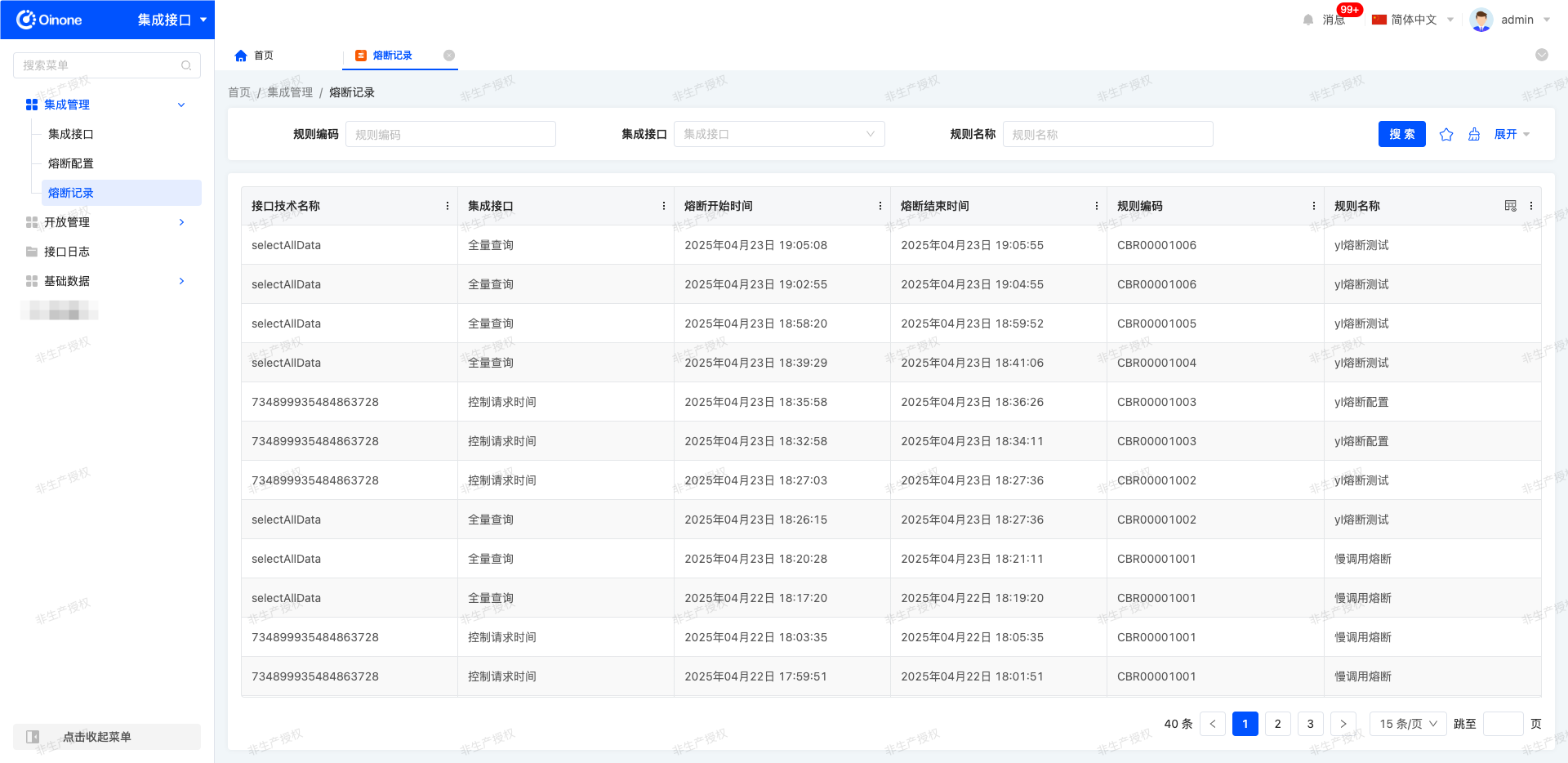
Task: Go to page 2
Action: pos(1278,724)
